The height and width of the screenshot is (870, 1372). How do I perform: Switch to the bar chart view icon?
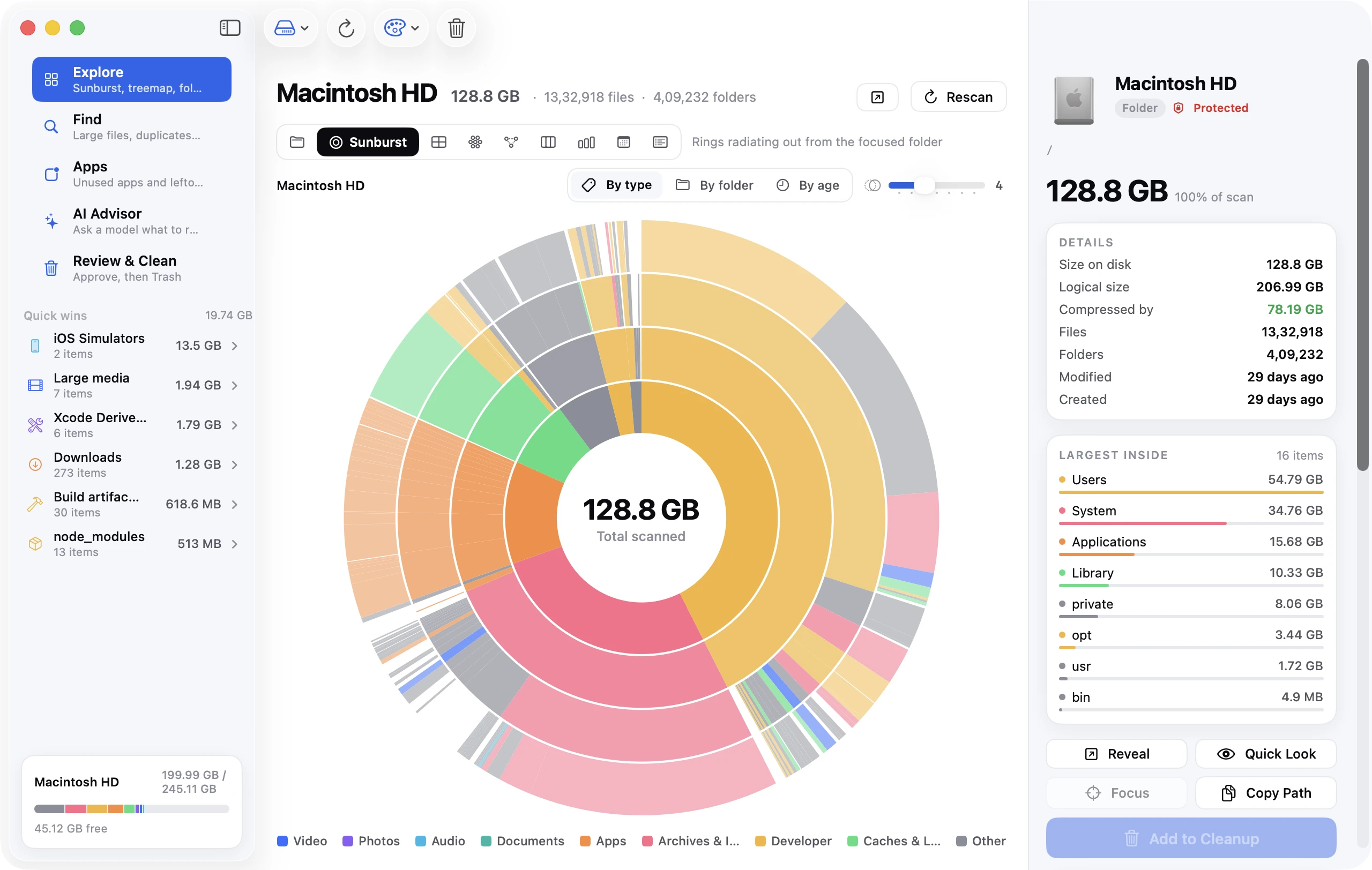click(586, 142)
